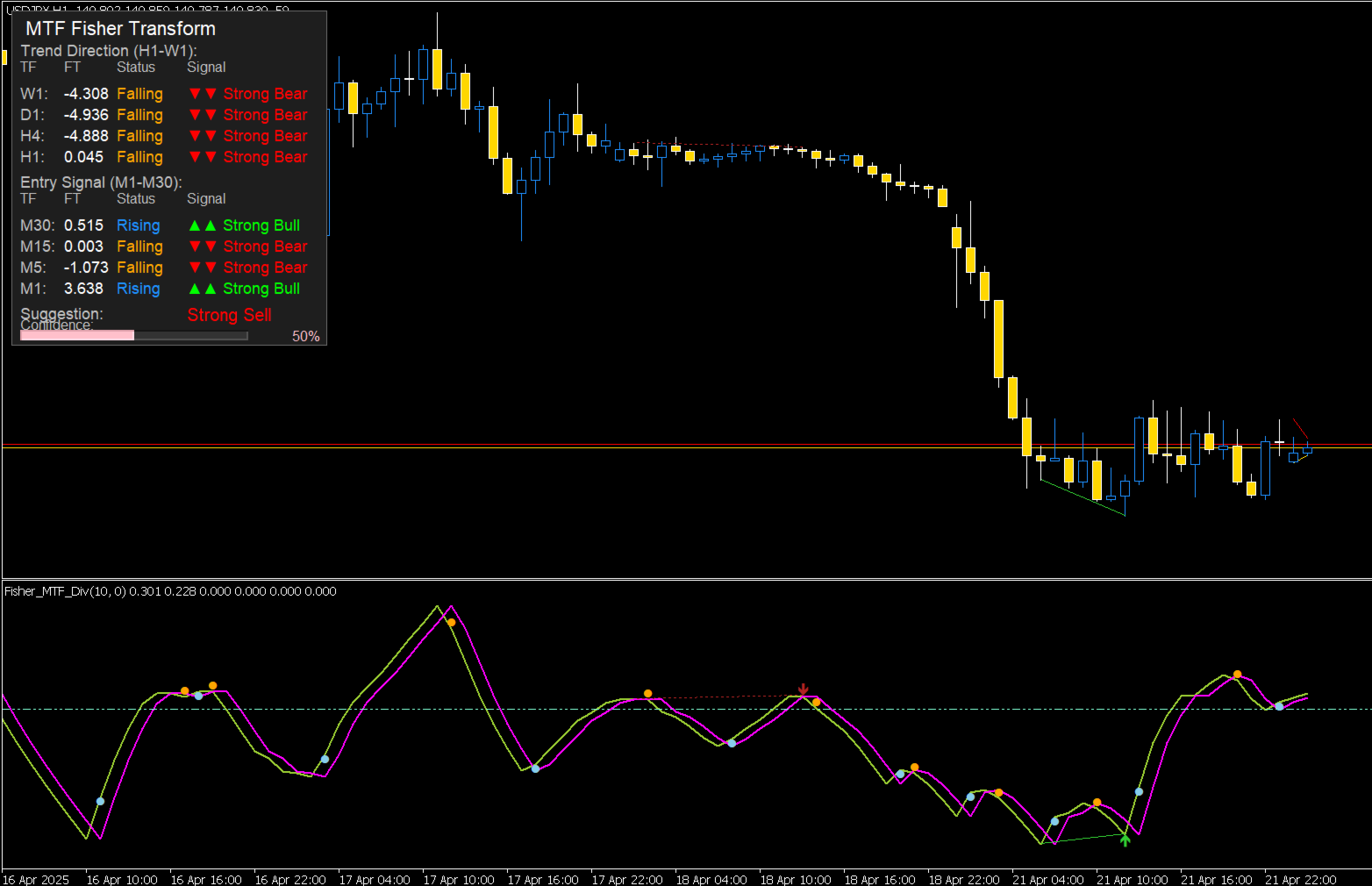Image resolution: width=1372 pixels, height=886 pixels.
Task: Click the red Strong Bear arrows beside M15
Action: [x=201, y=247]
